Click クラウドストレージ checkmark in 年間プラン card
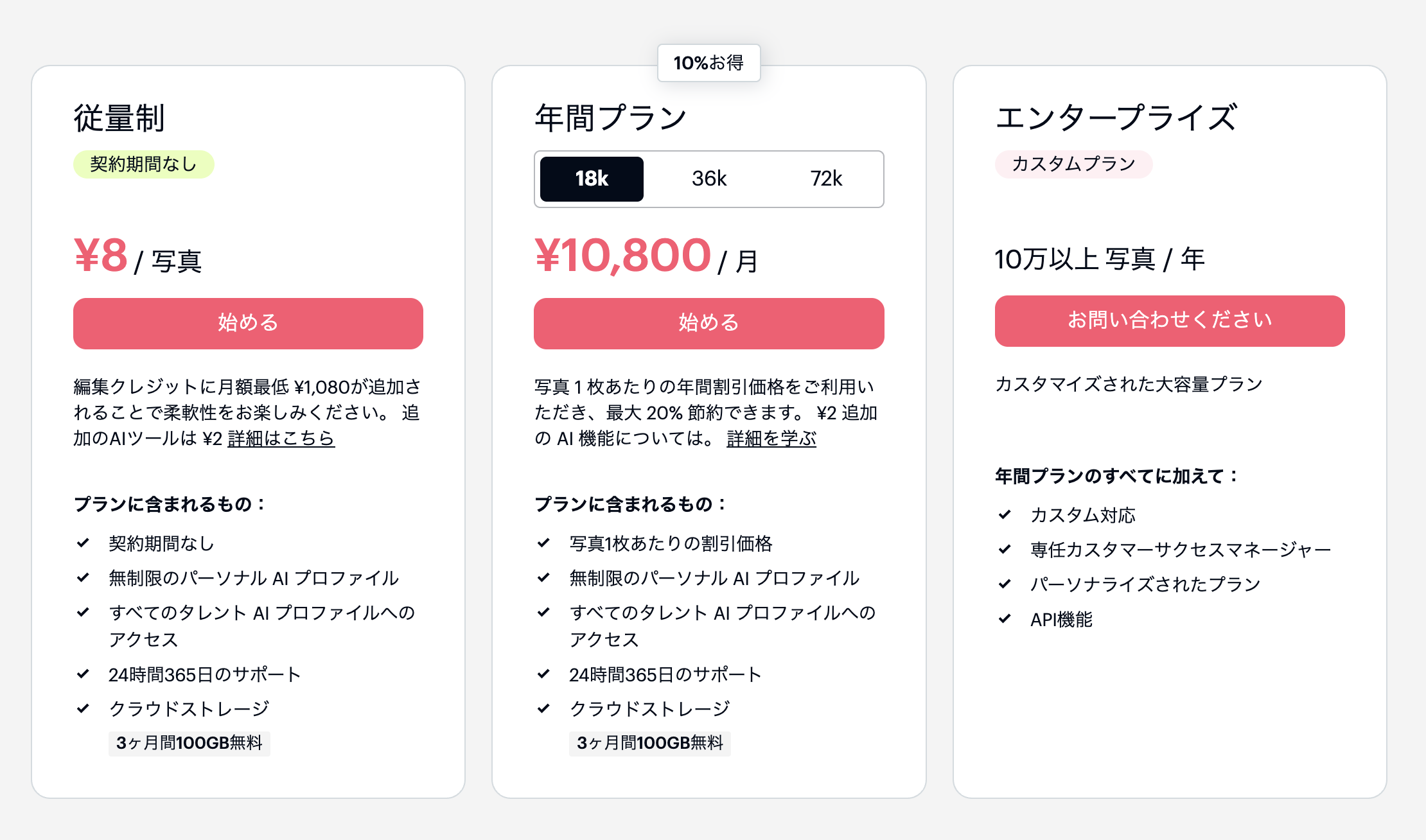1426x840 pixels. pos(543,709)
